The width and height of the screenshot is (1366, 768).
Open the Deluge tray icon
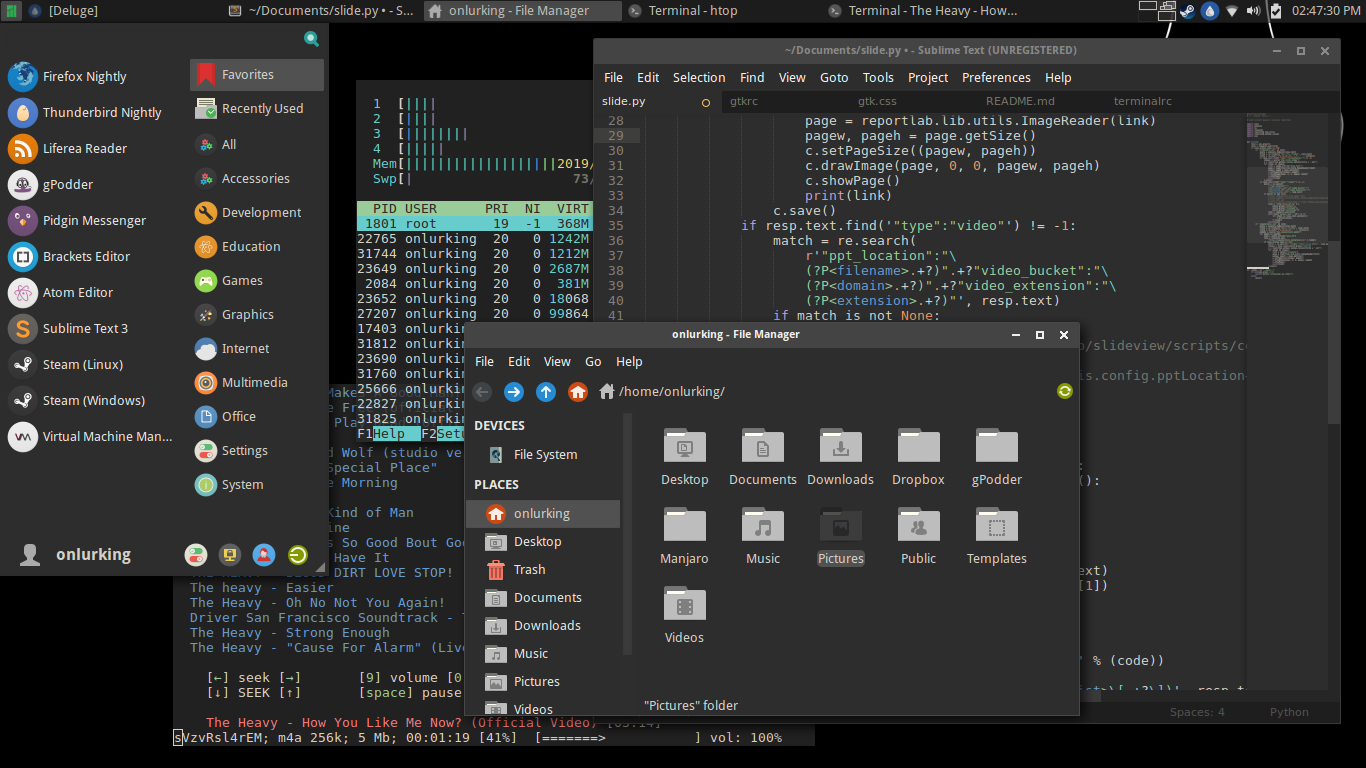coord(1210,11)
